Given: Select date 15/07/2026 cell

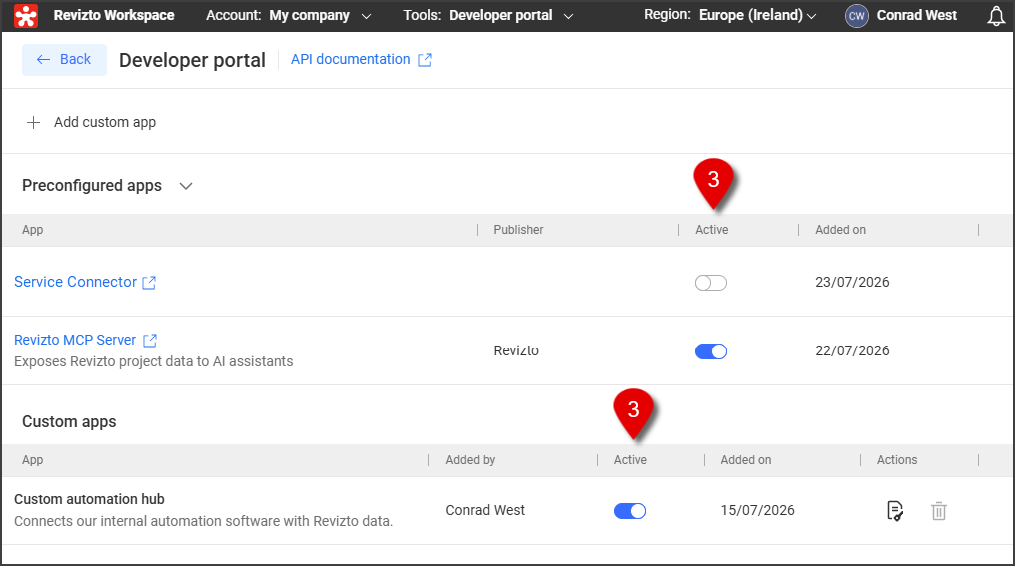Looking at the screenshot, I should click(757, 510).
